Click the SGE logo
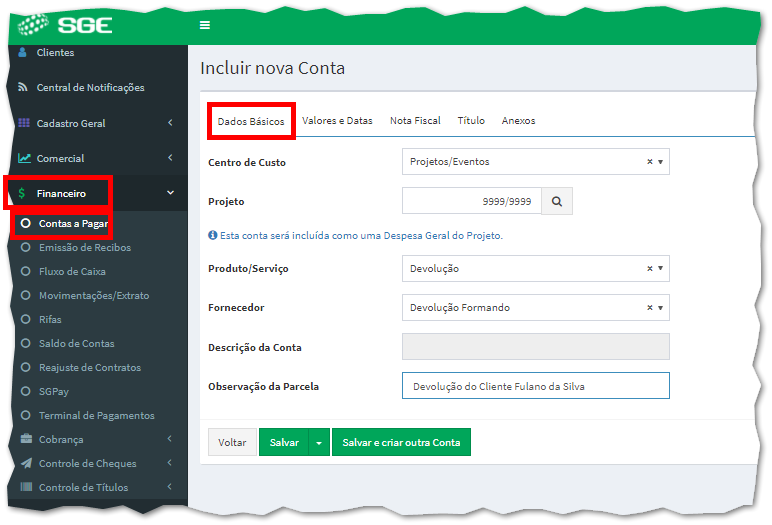Image resolution: width=772 pixels, height=525 pixels. pyautogui.click(x=65, y=25)
